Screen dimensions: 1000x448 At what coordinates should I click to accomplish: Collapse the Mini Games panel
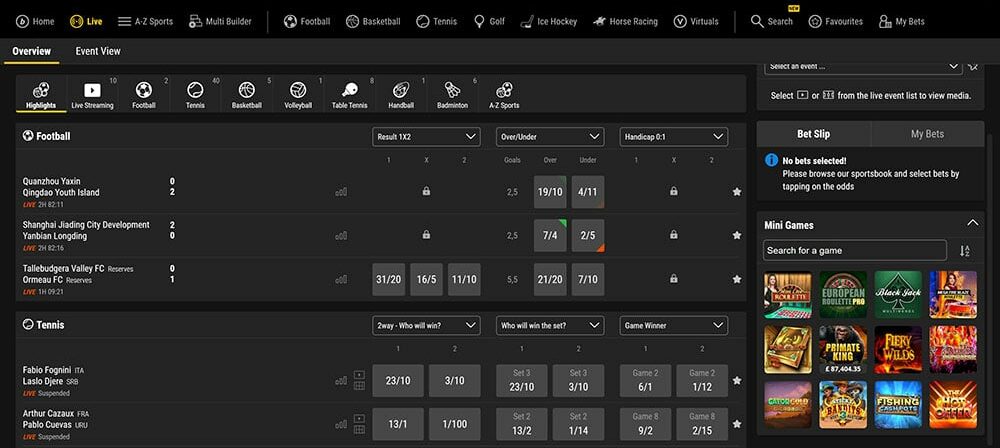pos(973,223)
